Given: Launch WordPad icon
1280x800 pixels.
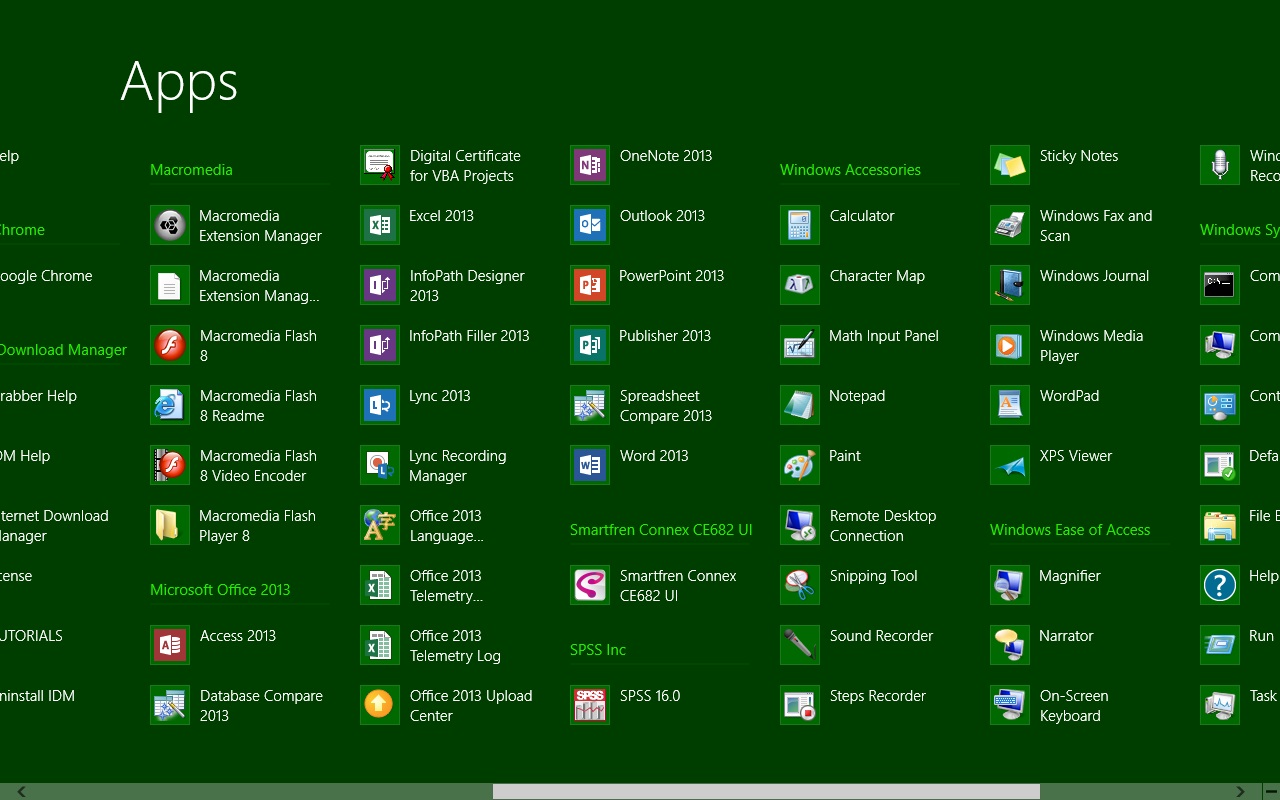Looking at the screenshot, I should [x=1010, y=405].
